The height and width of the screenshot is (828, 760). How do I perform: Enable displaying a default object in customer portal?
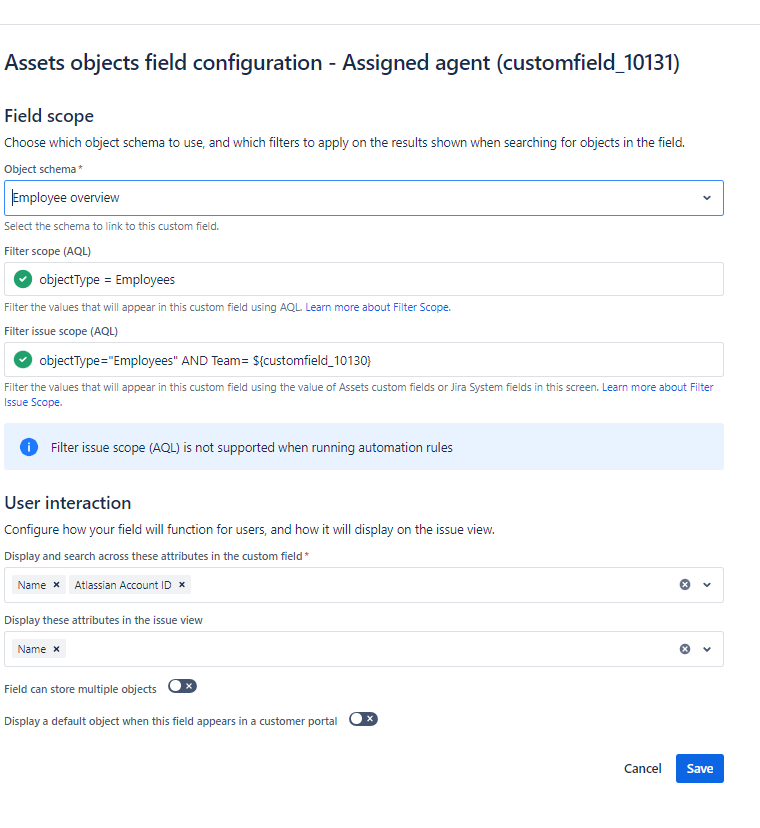tap(363, 719)
